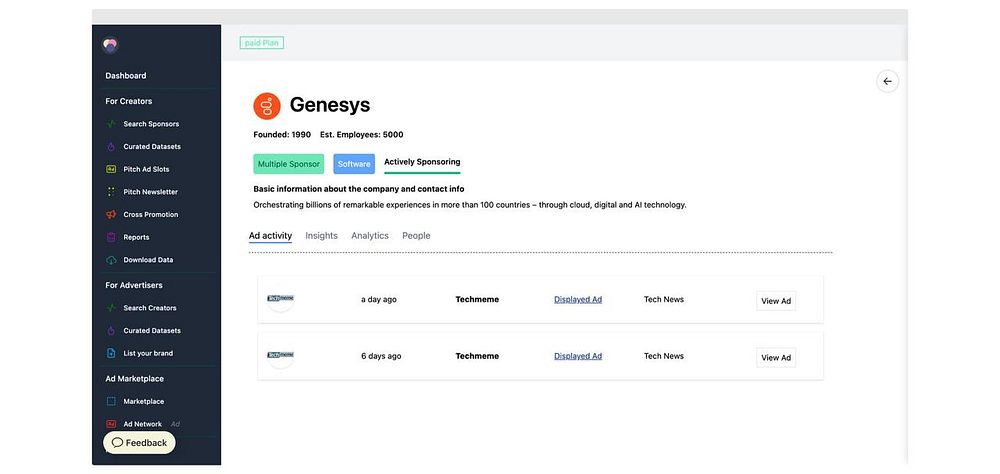This screenshot has width=1000, height=474.
Task: Click the paid Plan badge
Action: [261, 43]
